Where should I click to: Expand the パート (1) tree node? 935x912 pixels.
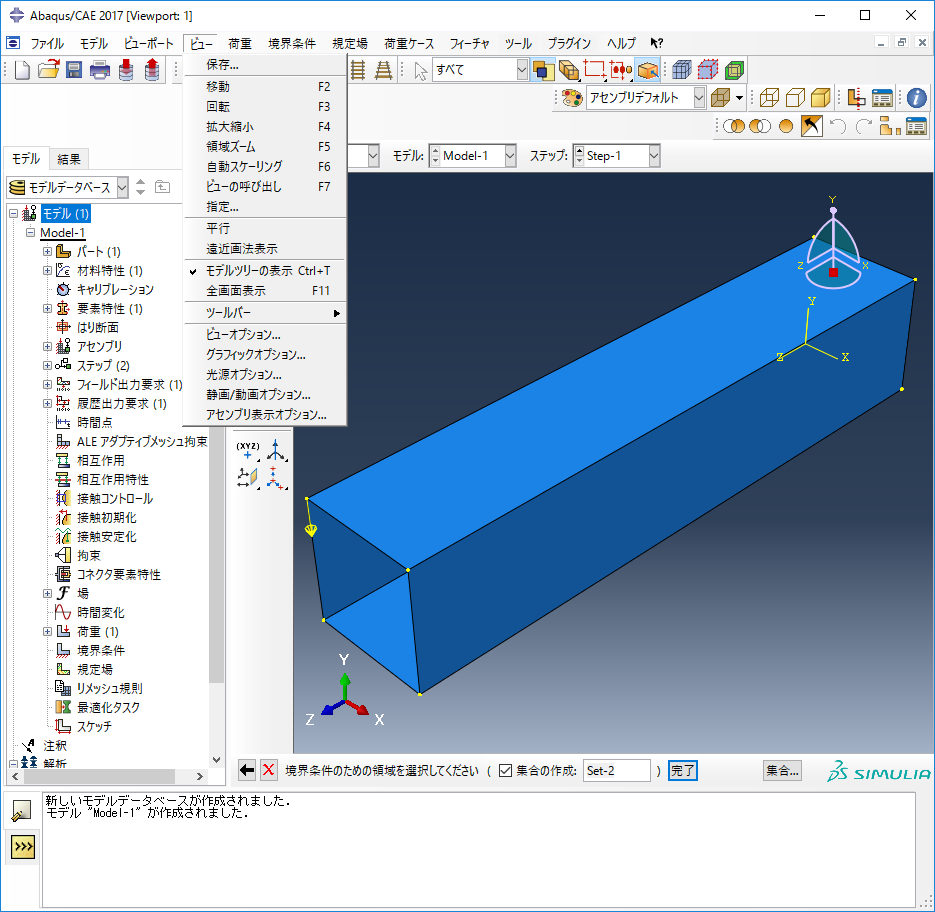pyautogui.click(x=47, y=252)
